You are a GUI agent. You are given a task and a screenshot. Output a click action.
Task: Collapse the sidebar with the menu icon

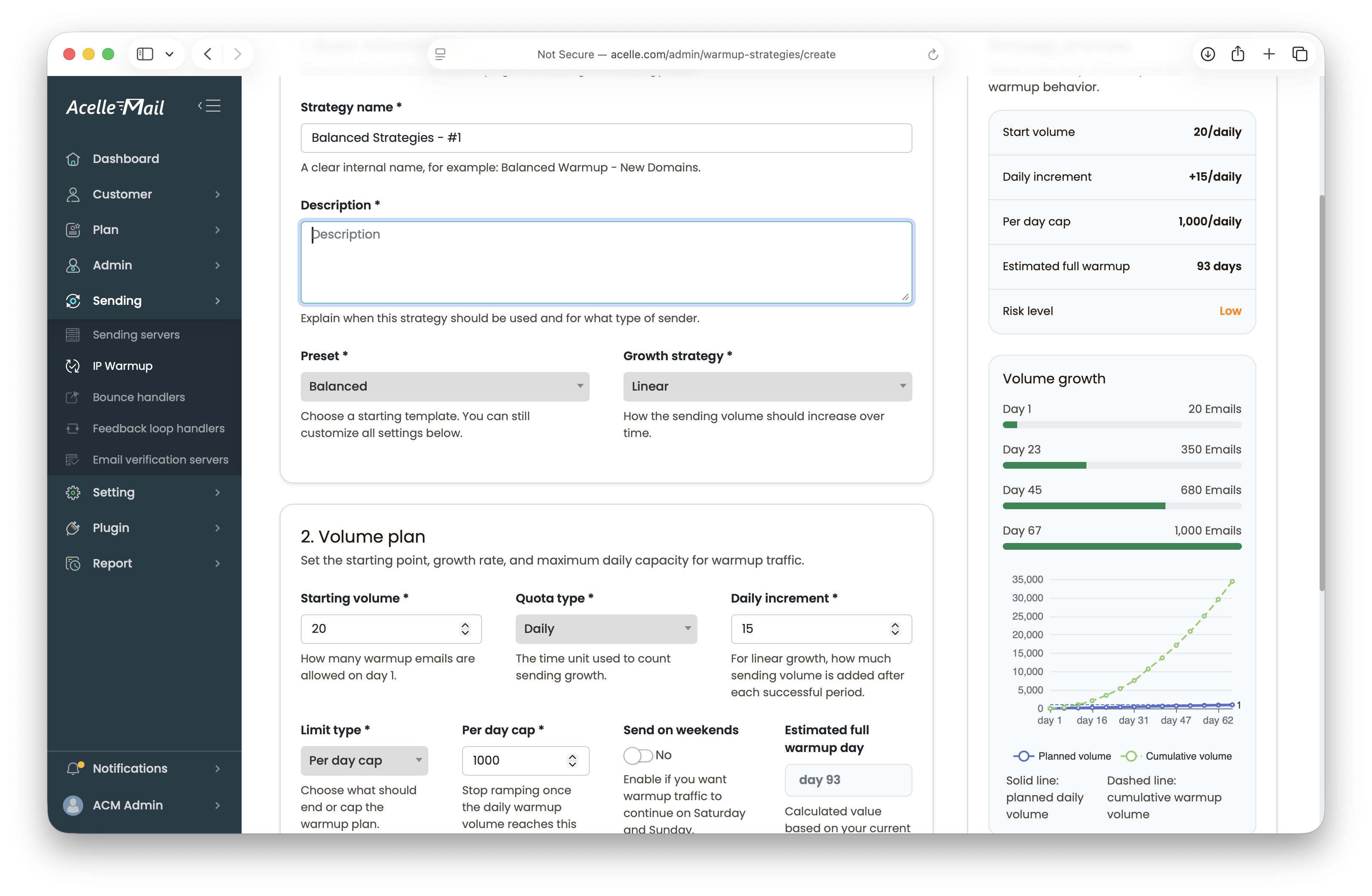[x=209, y=106]
